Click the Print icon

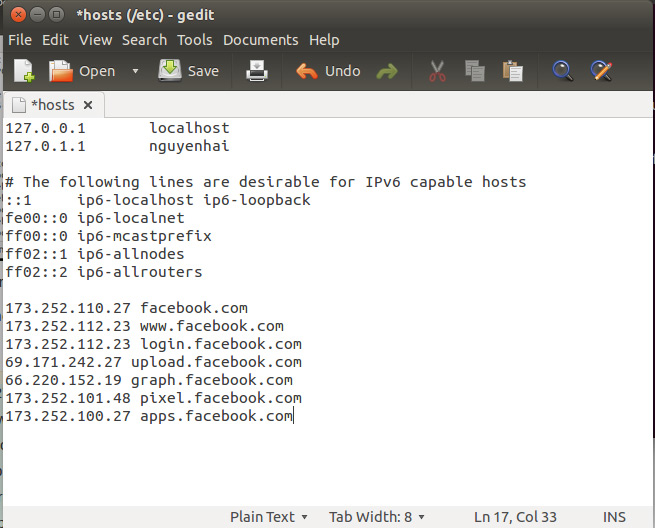(x=256, y=71)
